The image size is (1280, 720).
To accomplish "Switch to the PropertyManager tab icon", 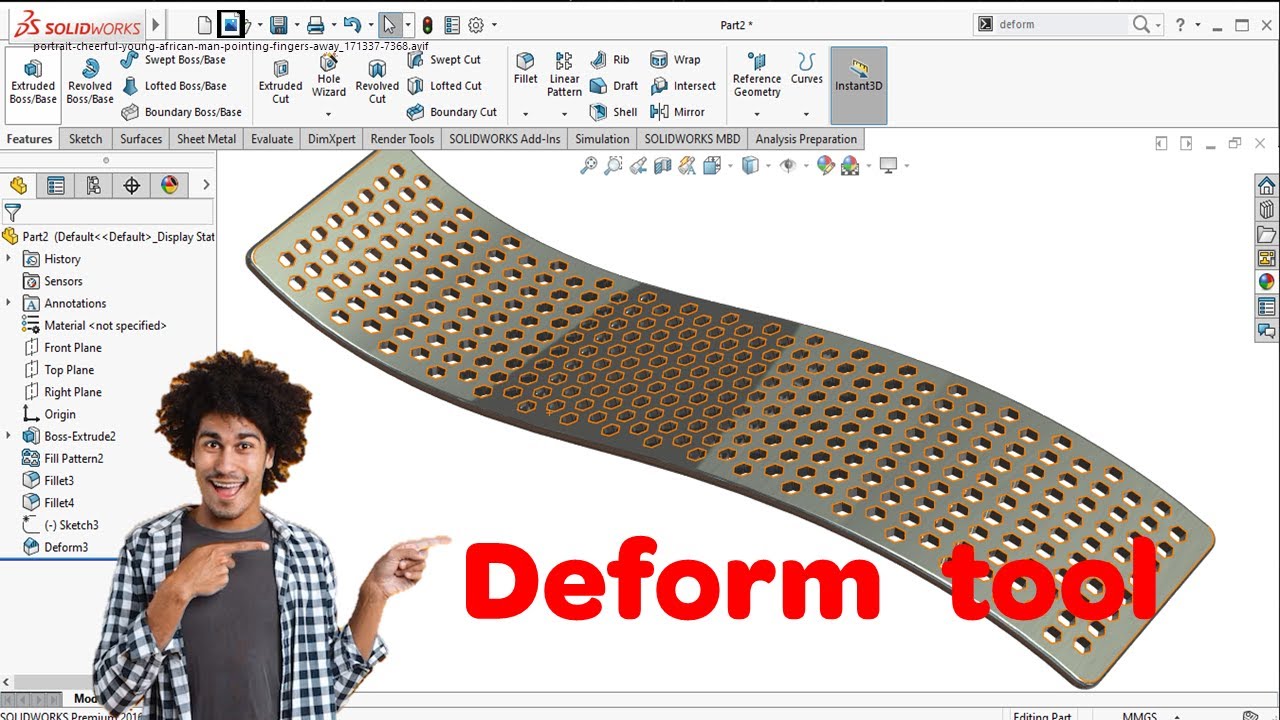I will tap(56, 185).
